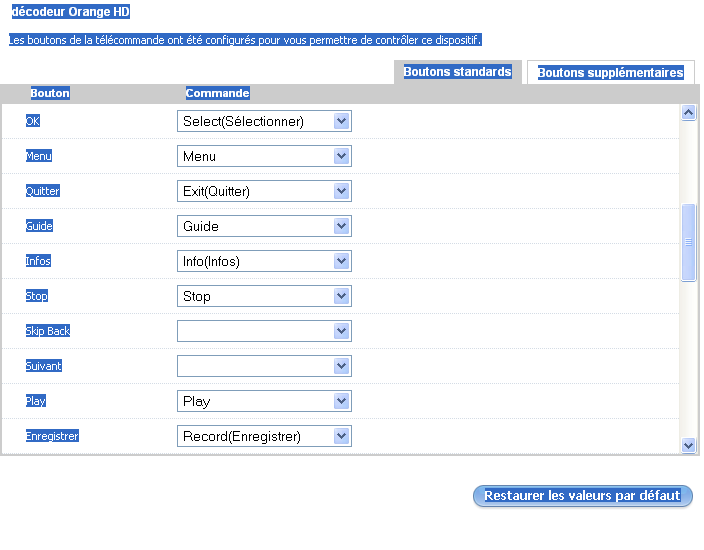
Task: Click the Bouton column header
Action: (x=50, y=93)
